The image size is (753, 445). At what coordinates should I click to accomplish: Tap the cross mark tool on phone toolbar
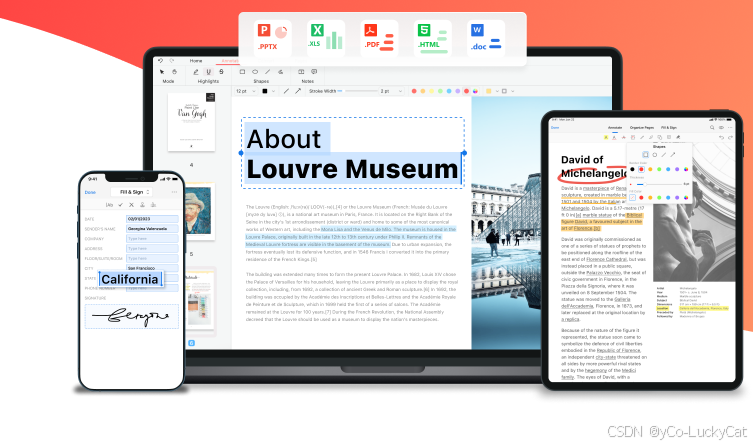pos(131,205)
